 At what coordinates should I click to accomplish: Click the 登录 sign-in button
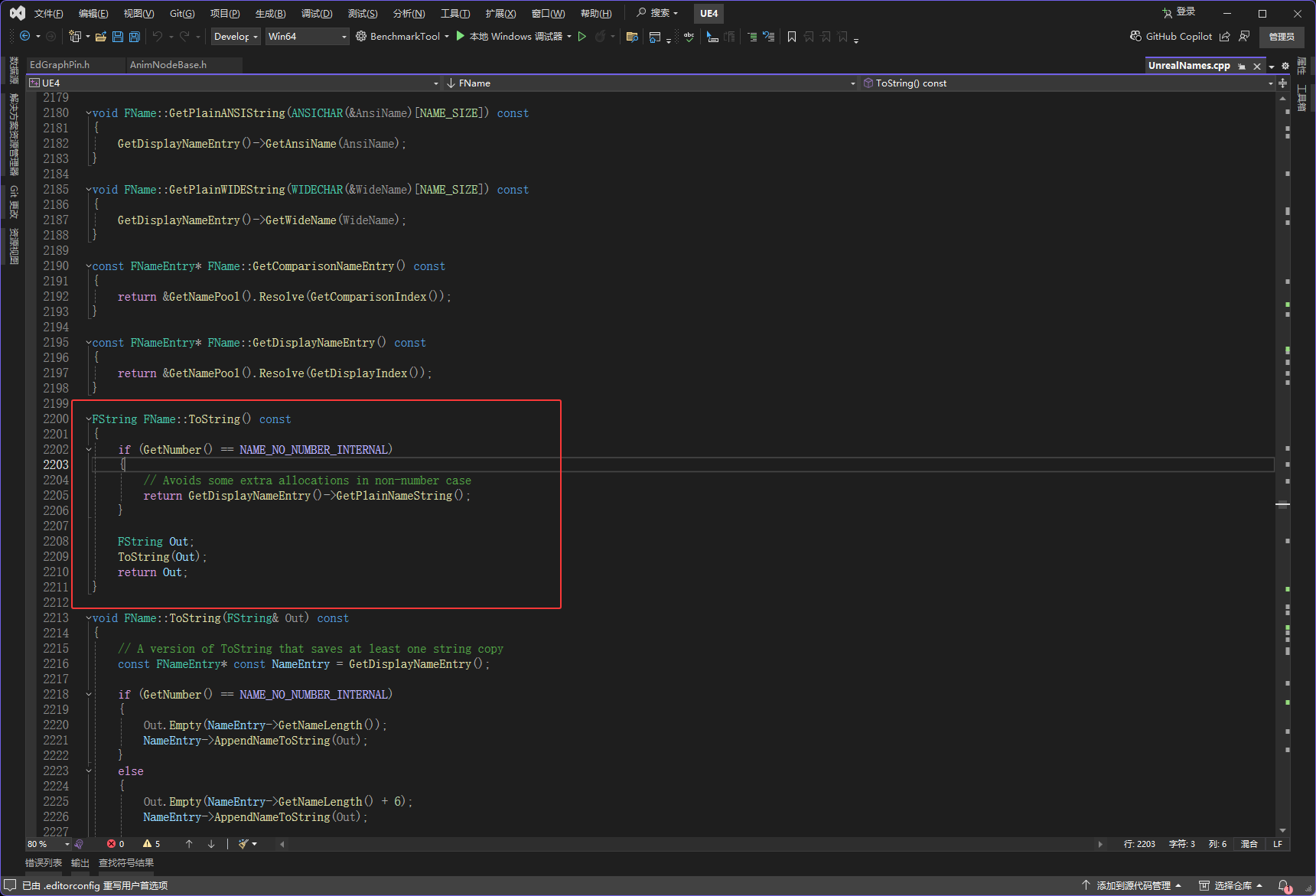click(x=1184, y=12)
